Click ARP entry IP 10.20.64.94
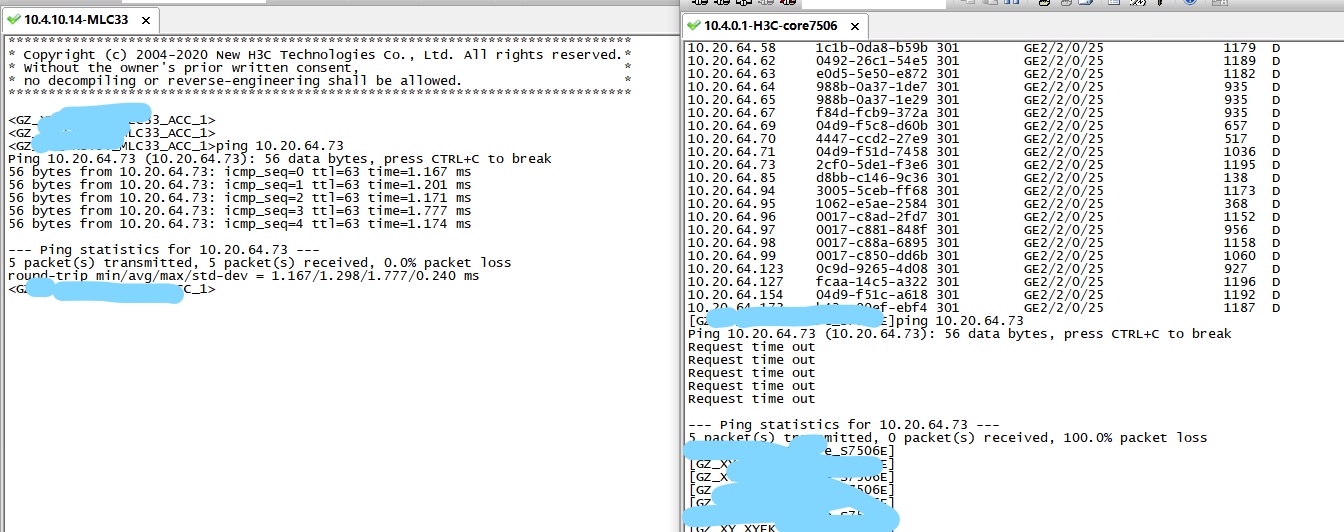Screen dimensions: 1344x532 coord(732,191)
